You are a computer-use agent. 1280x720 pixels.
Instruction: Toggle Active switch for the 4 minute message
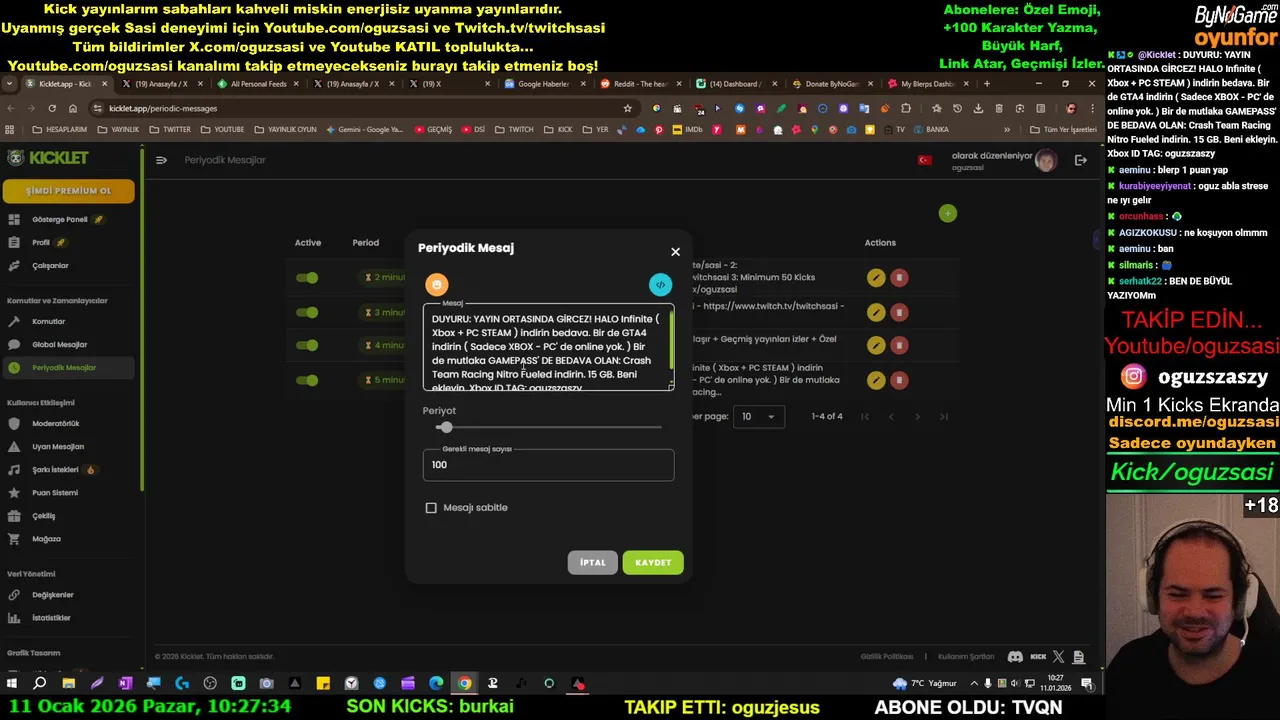pos(307,345)
